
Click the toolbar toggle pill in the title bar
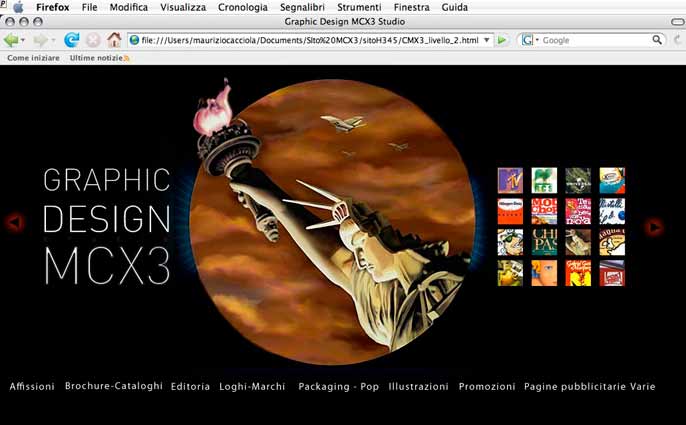pos(678,21)
